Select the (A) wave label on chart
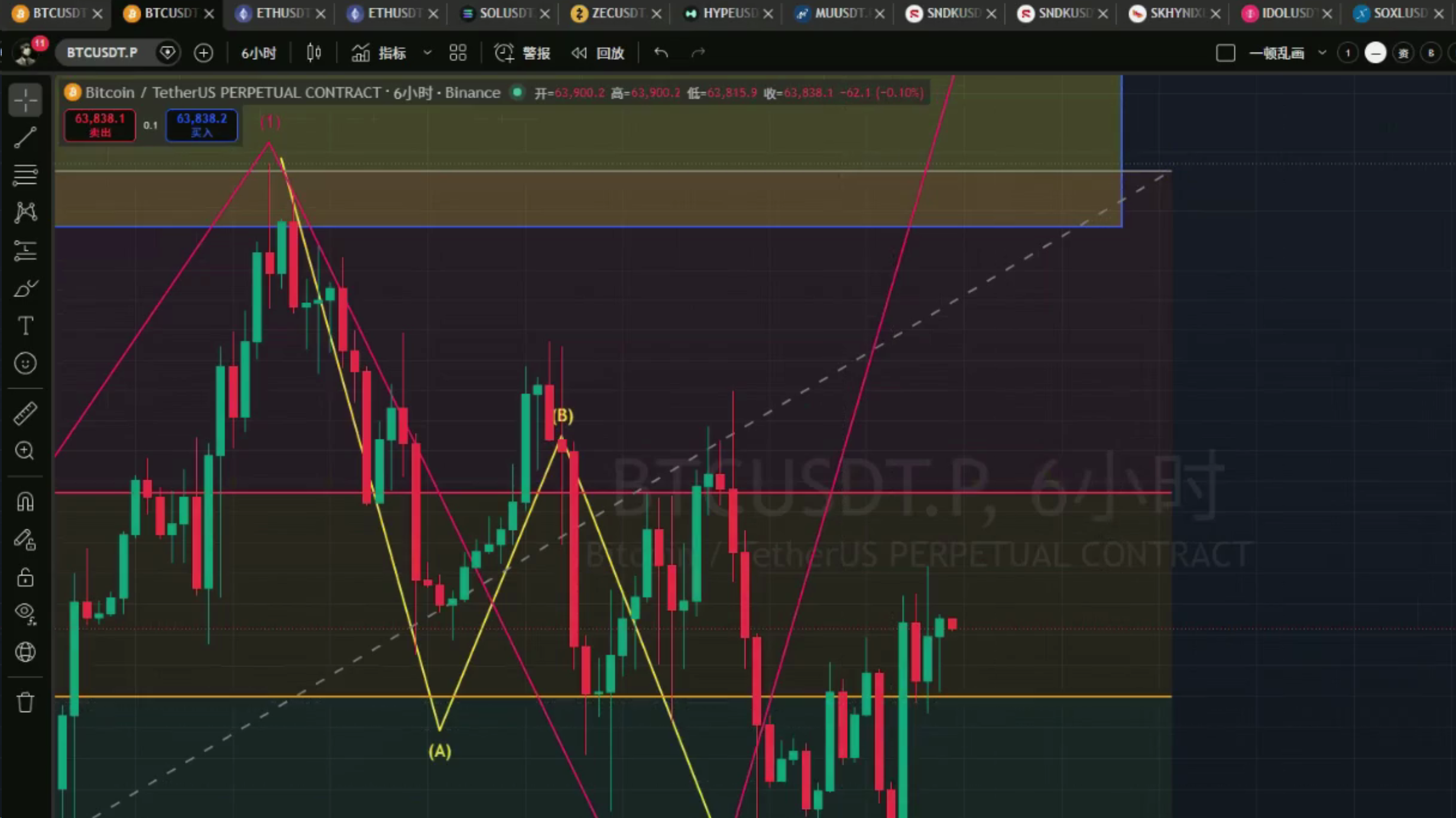This screenshot has width=1456, height=818. 440,751
